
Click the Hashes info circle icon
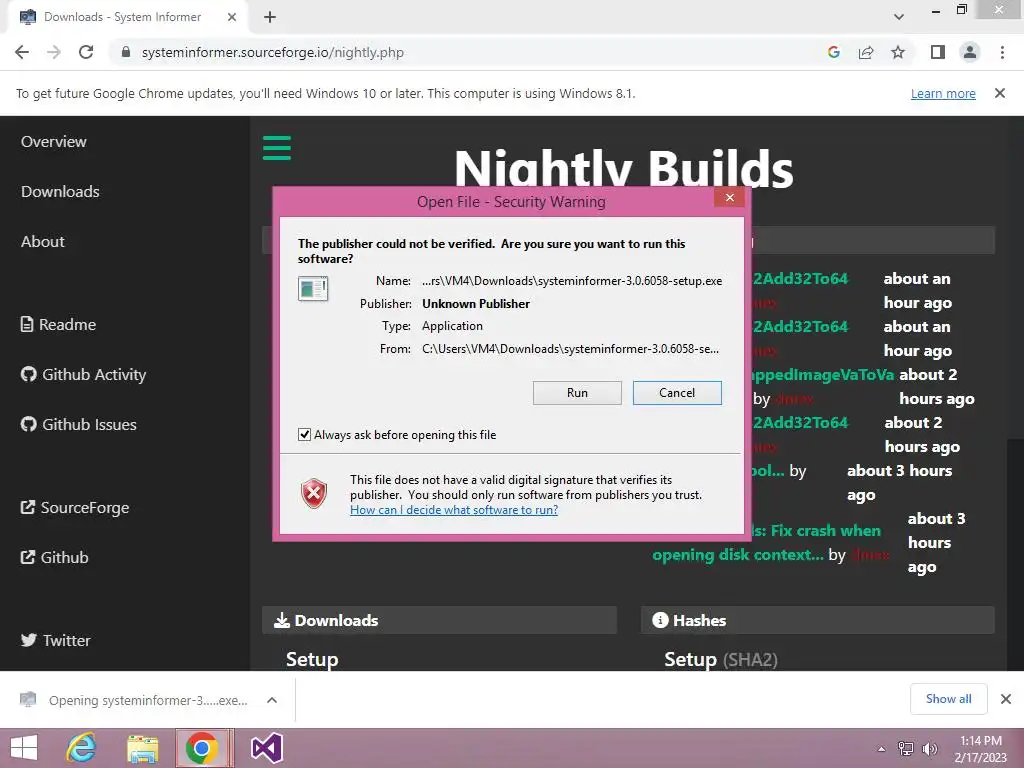click(x=660, y=620)
